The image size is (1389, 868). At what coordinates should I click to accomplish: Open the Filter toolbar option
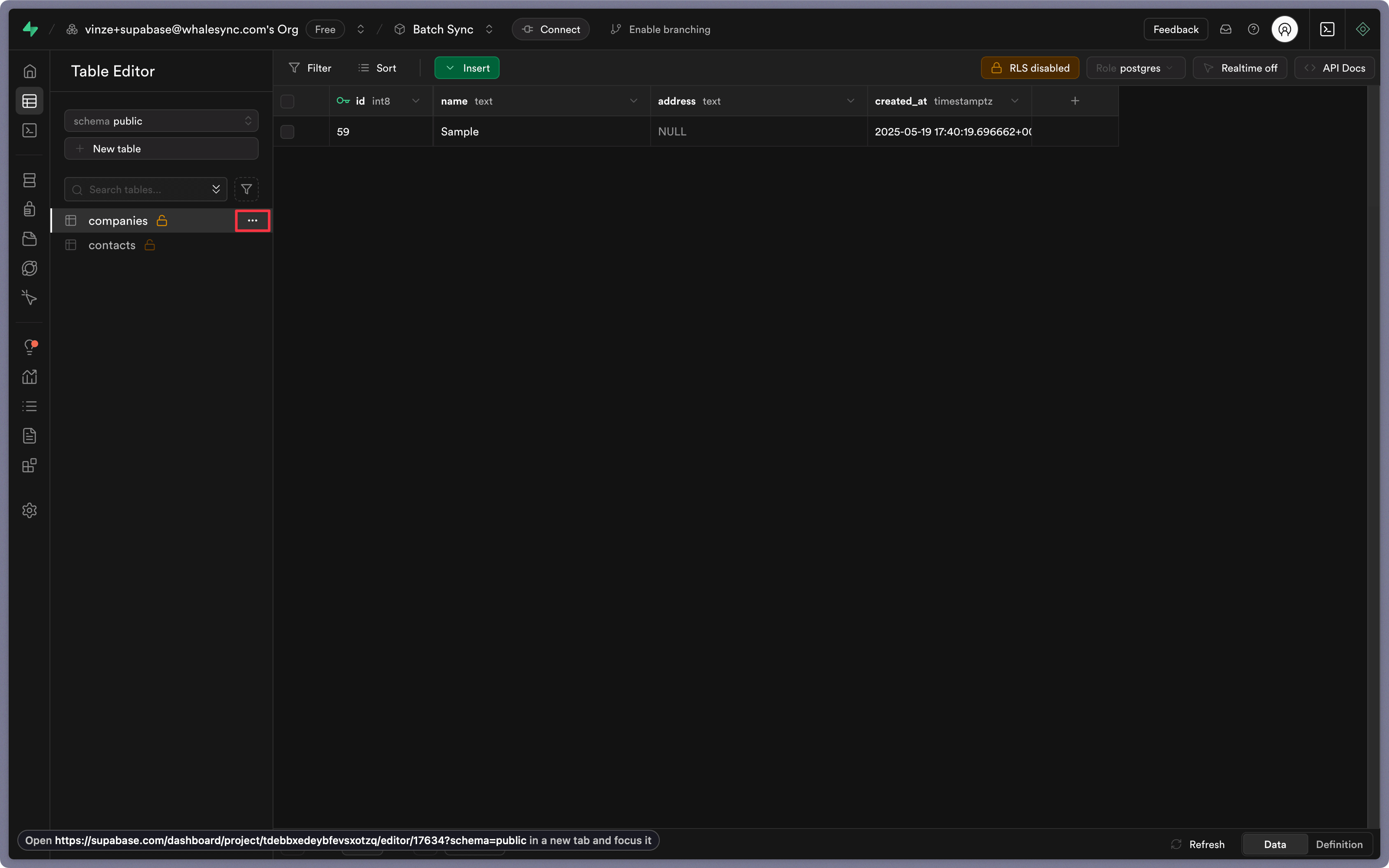[310, 68]
